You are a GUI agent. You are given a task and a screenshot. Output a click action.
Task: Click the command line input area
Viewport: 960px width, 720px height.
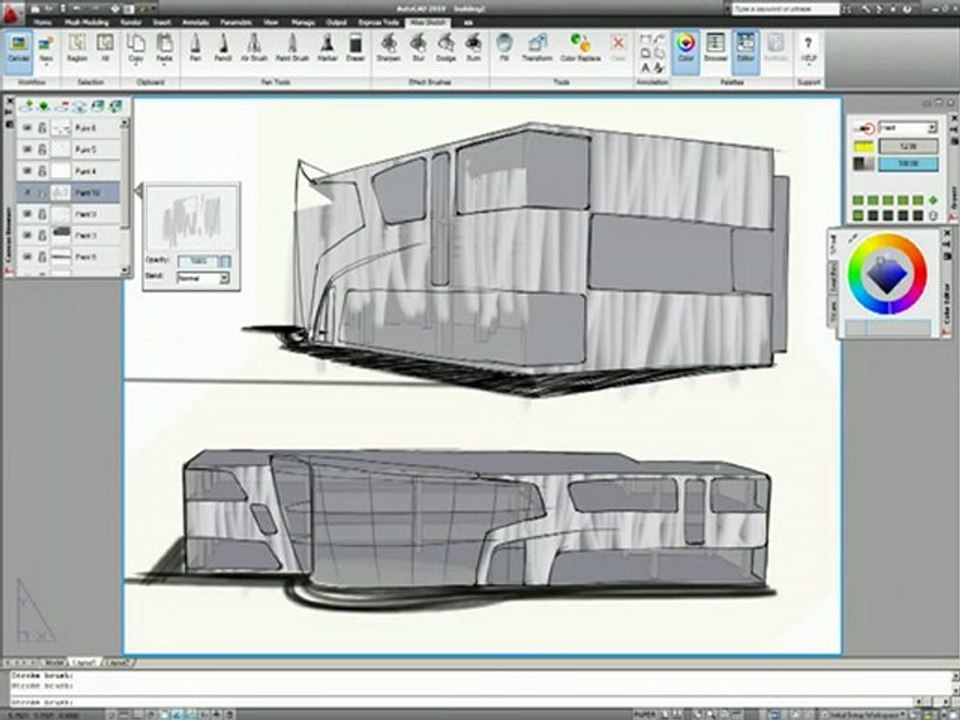[465, 702]
